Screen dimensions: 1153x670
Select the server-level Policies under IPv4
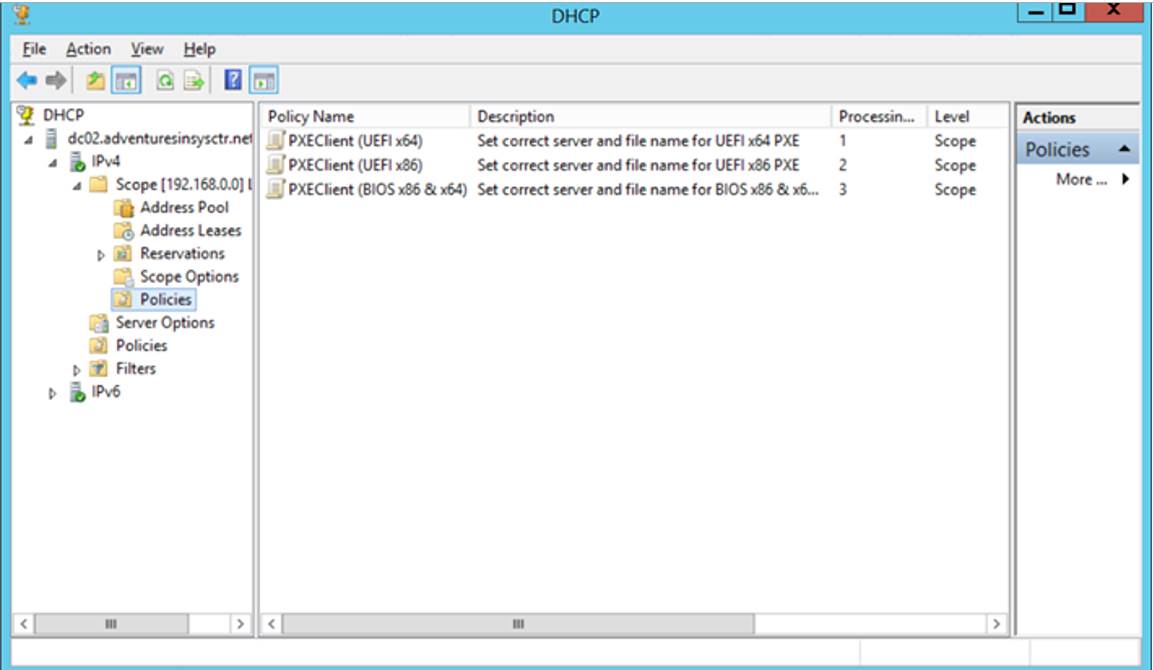(141, 346)
